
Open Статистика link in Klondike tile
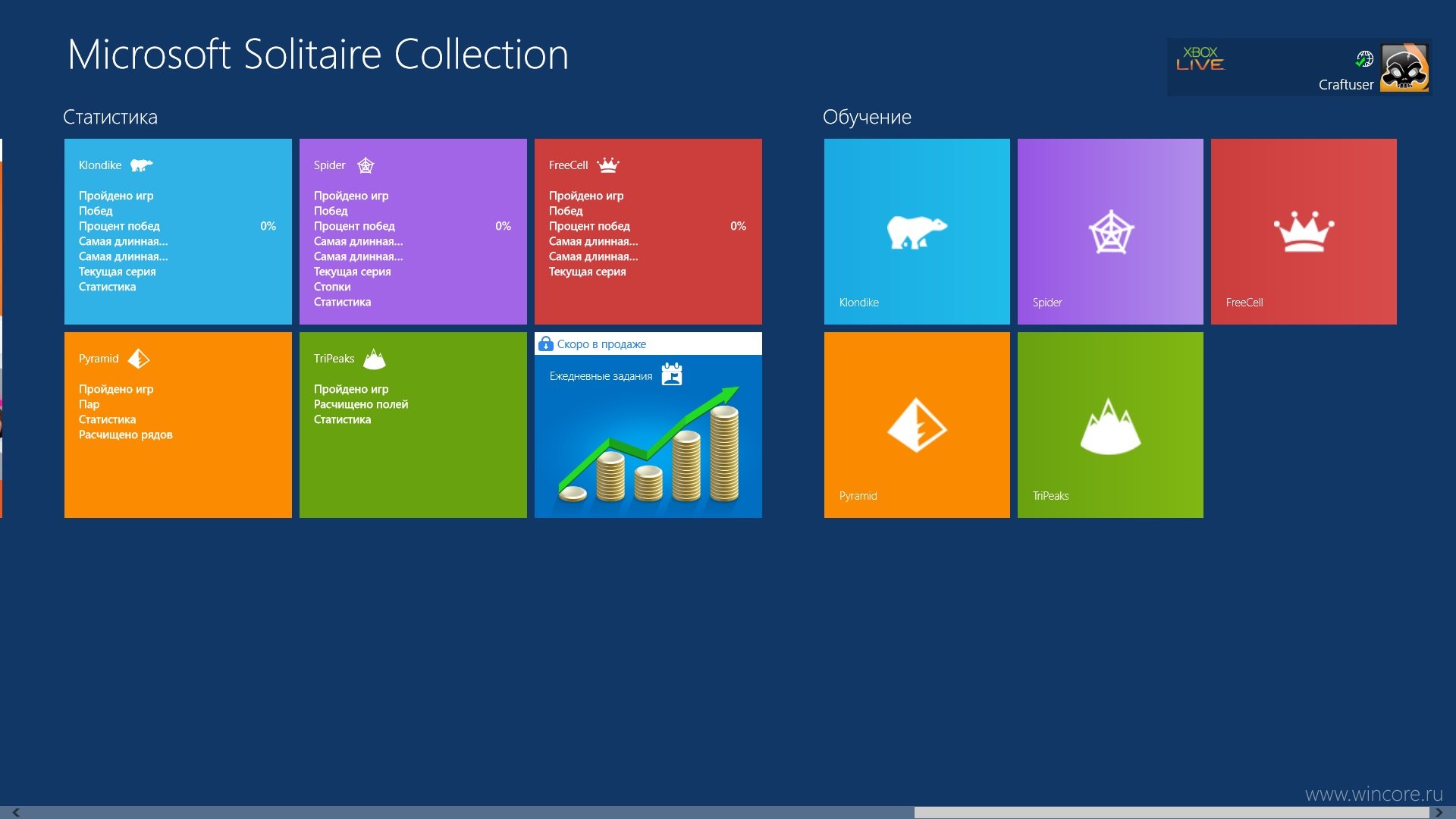pyautogui.click(x=108, y=287)
